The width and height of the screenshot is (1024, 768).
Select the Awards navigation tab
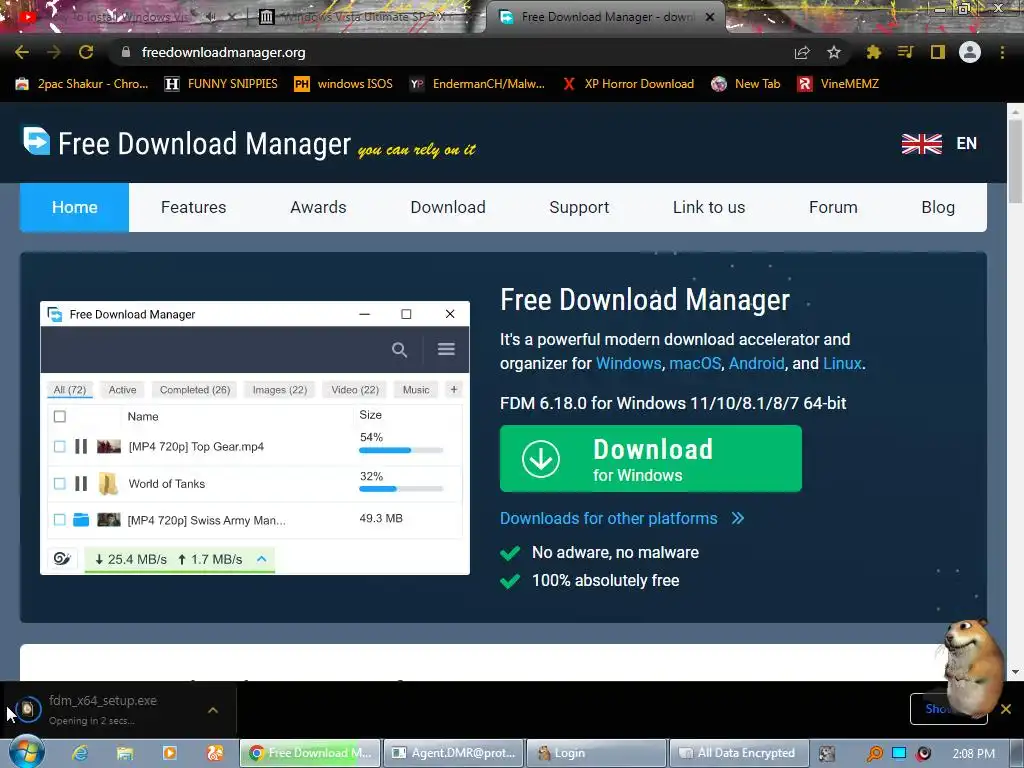[318, 207]
